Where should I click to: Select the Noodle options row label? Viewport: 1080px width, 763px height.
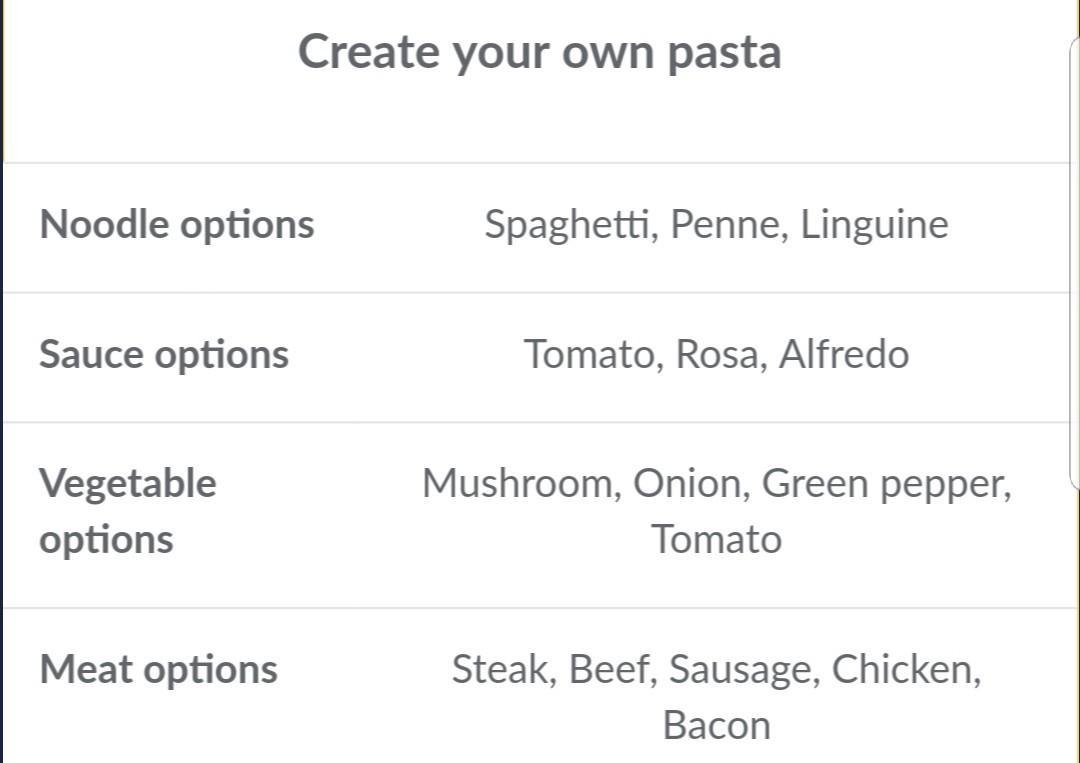pyautogui.click(x=177, y=225)
